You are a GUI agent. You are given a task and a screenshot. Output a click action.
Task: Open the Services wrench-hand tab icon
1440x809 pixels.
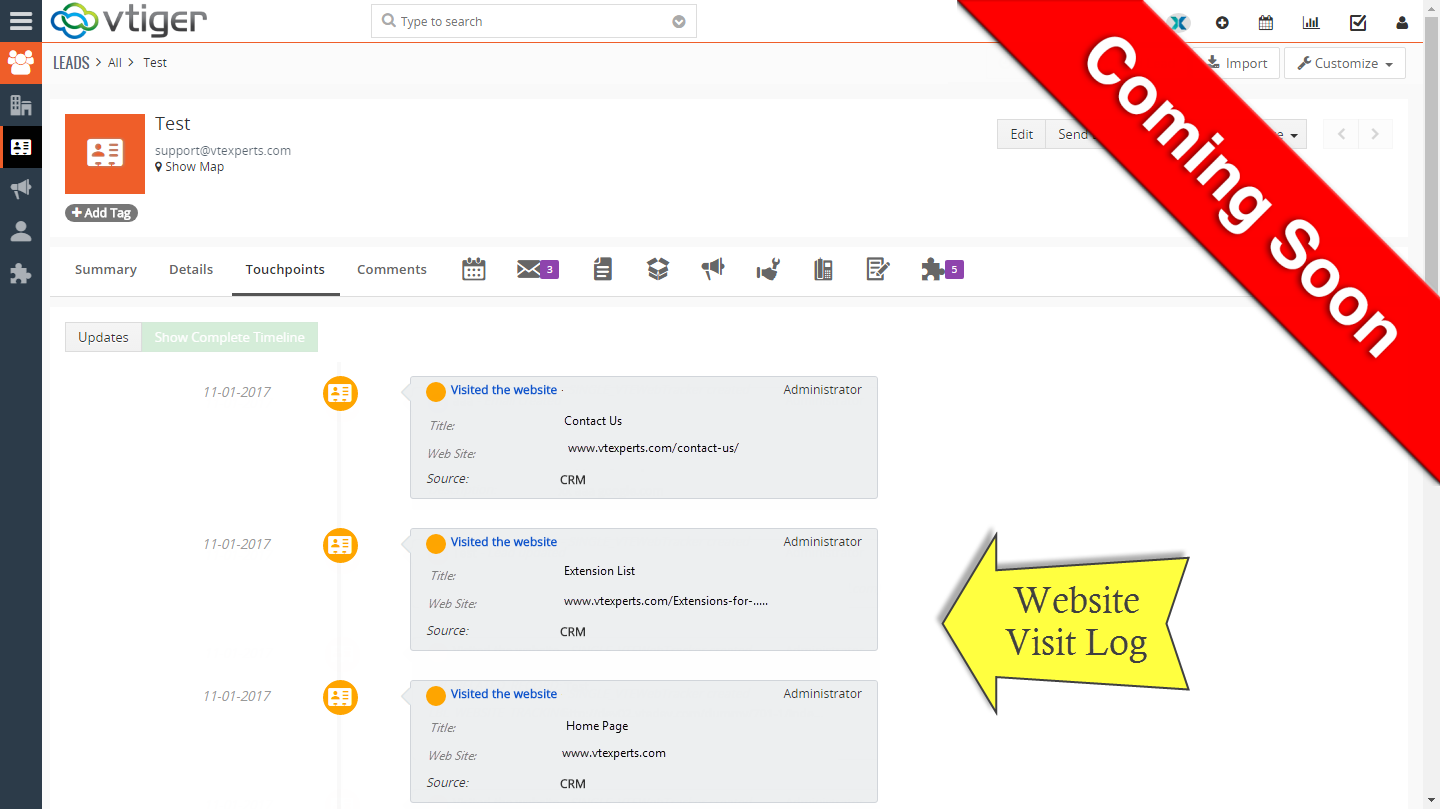pyautogui.click(x=768, y=269)
